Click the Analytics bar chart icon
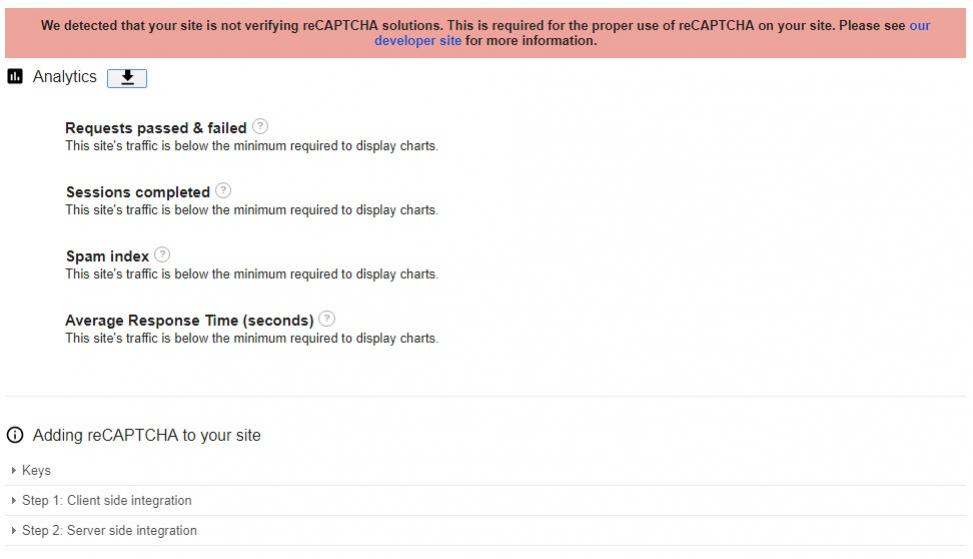This screenshot has width=973, height=559. click(15, 76)
